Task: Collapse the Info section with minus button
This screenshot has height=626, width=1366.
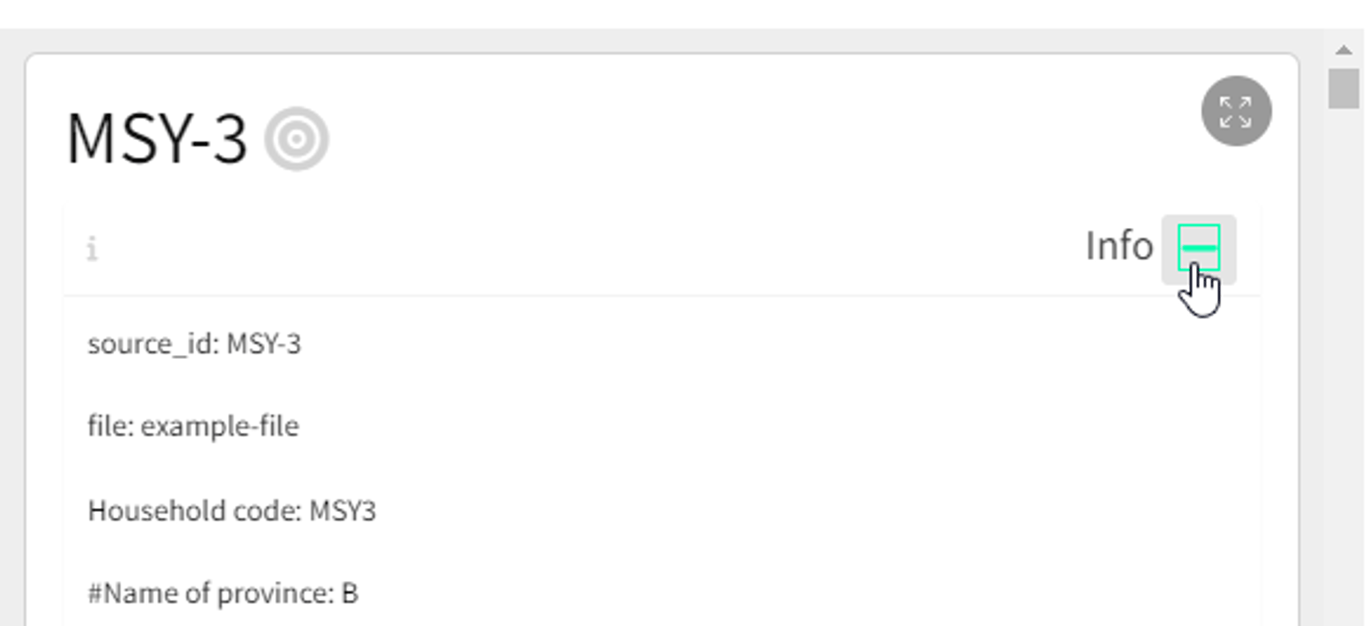Action: point(1198,248)
